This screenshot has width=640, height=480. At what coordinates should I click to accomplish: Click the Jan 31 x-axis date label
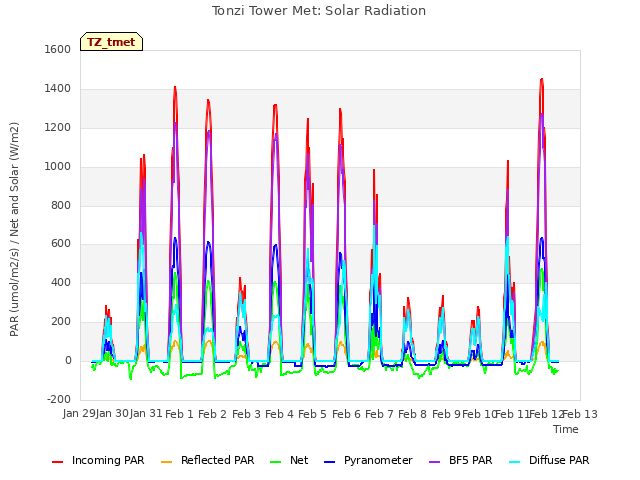click(146, 414)
